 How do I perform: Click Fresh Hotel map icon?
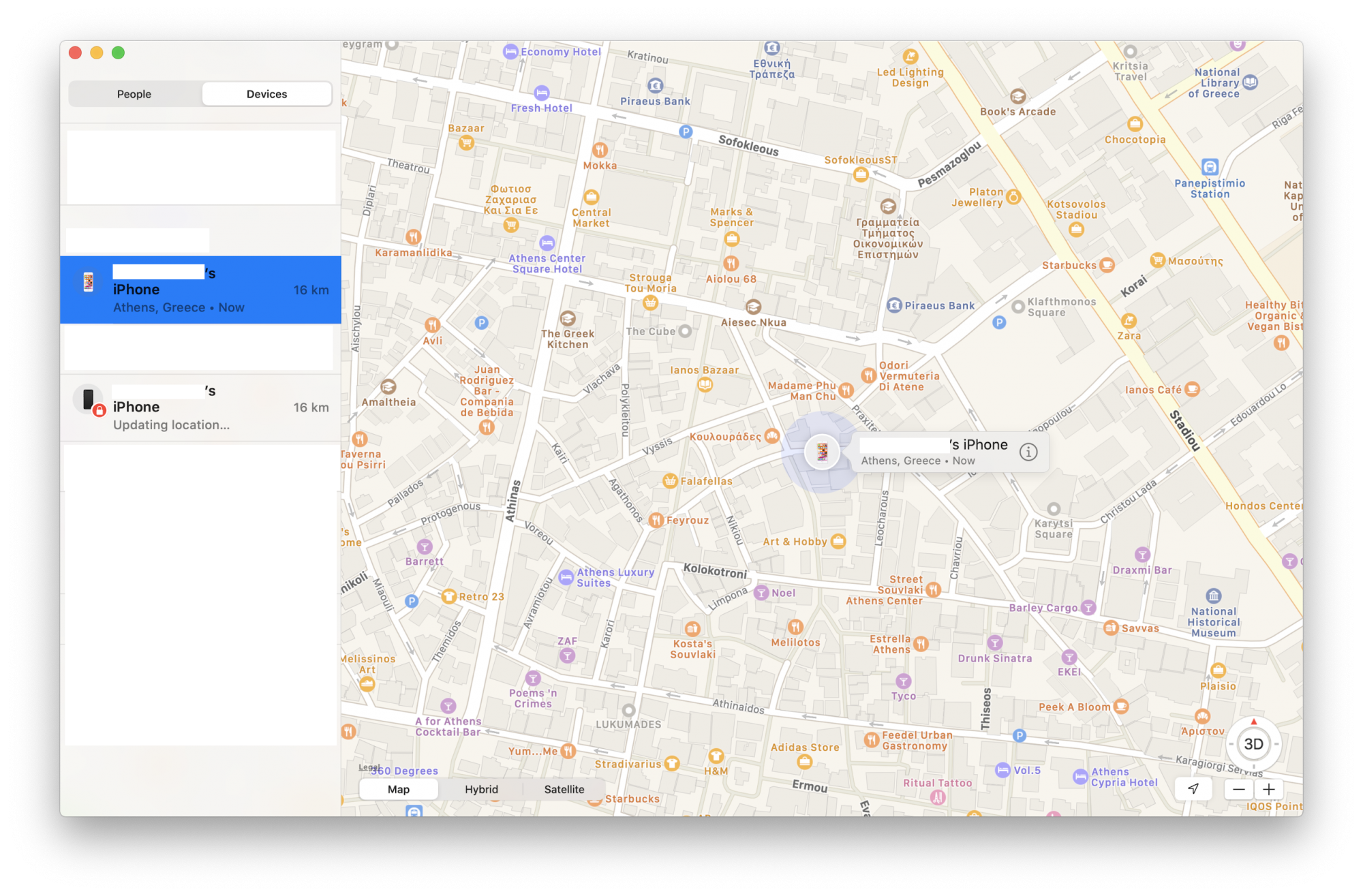point(542,92)
